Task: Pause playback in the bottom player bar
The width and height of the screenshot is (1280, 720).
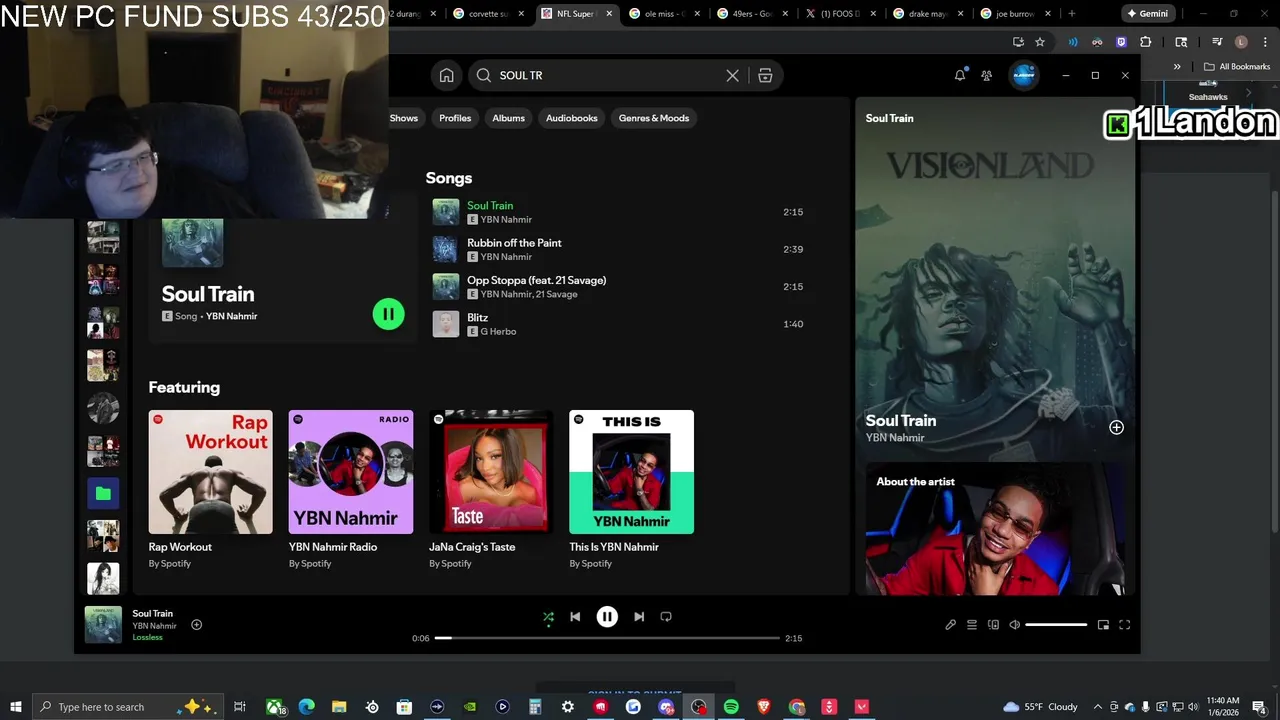Action: click(607, 617)
